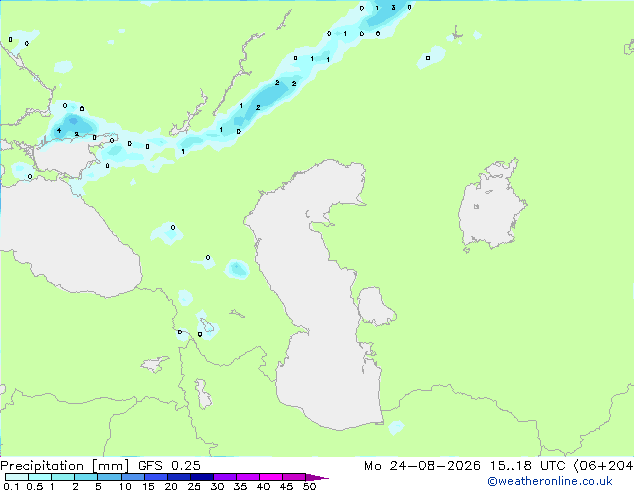634x490 pixels.
Task: Click the 0.1–0.5 mm legend swatch
Action: point(17,477)
